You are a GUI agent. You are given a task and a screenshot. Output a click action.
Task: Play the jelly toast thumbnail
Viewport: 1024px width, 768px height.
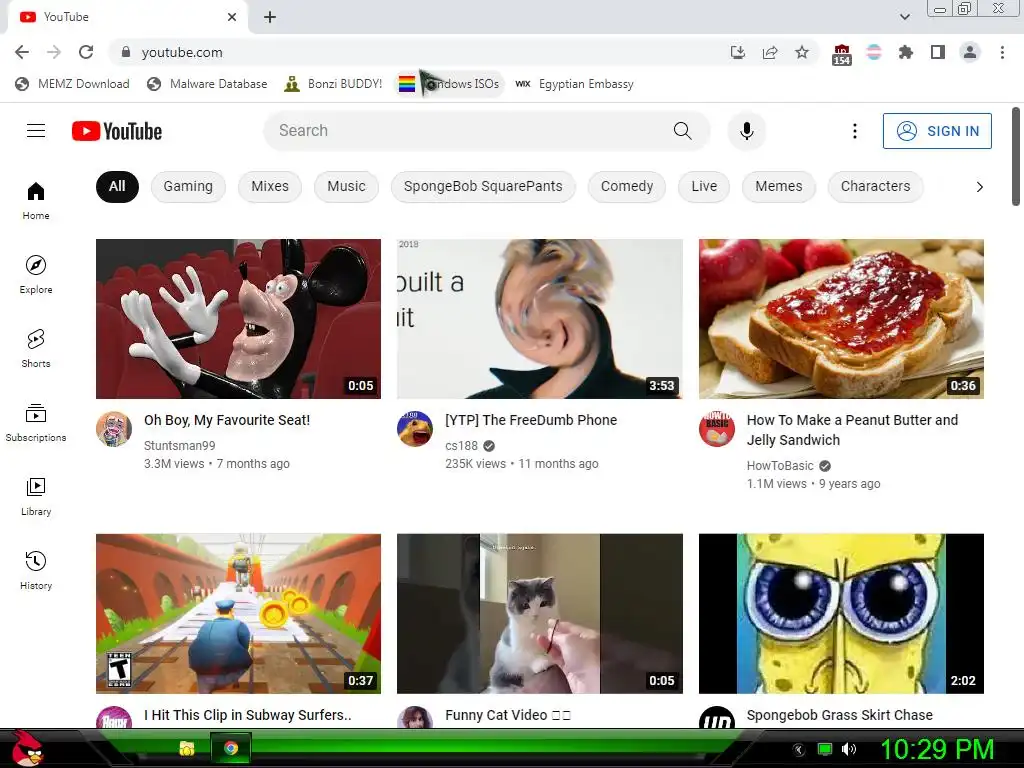point(841,319)
